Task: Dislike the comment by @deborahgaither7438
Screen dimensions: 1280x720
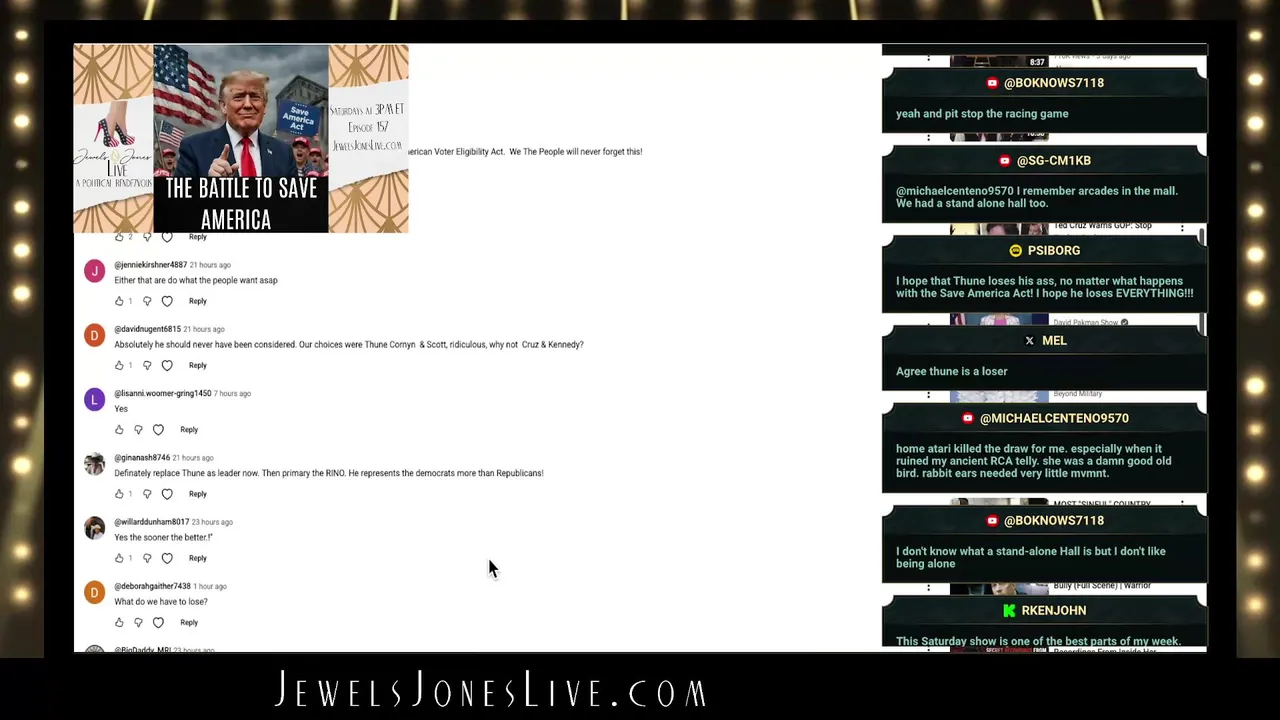Action: coord(138,622)
